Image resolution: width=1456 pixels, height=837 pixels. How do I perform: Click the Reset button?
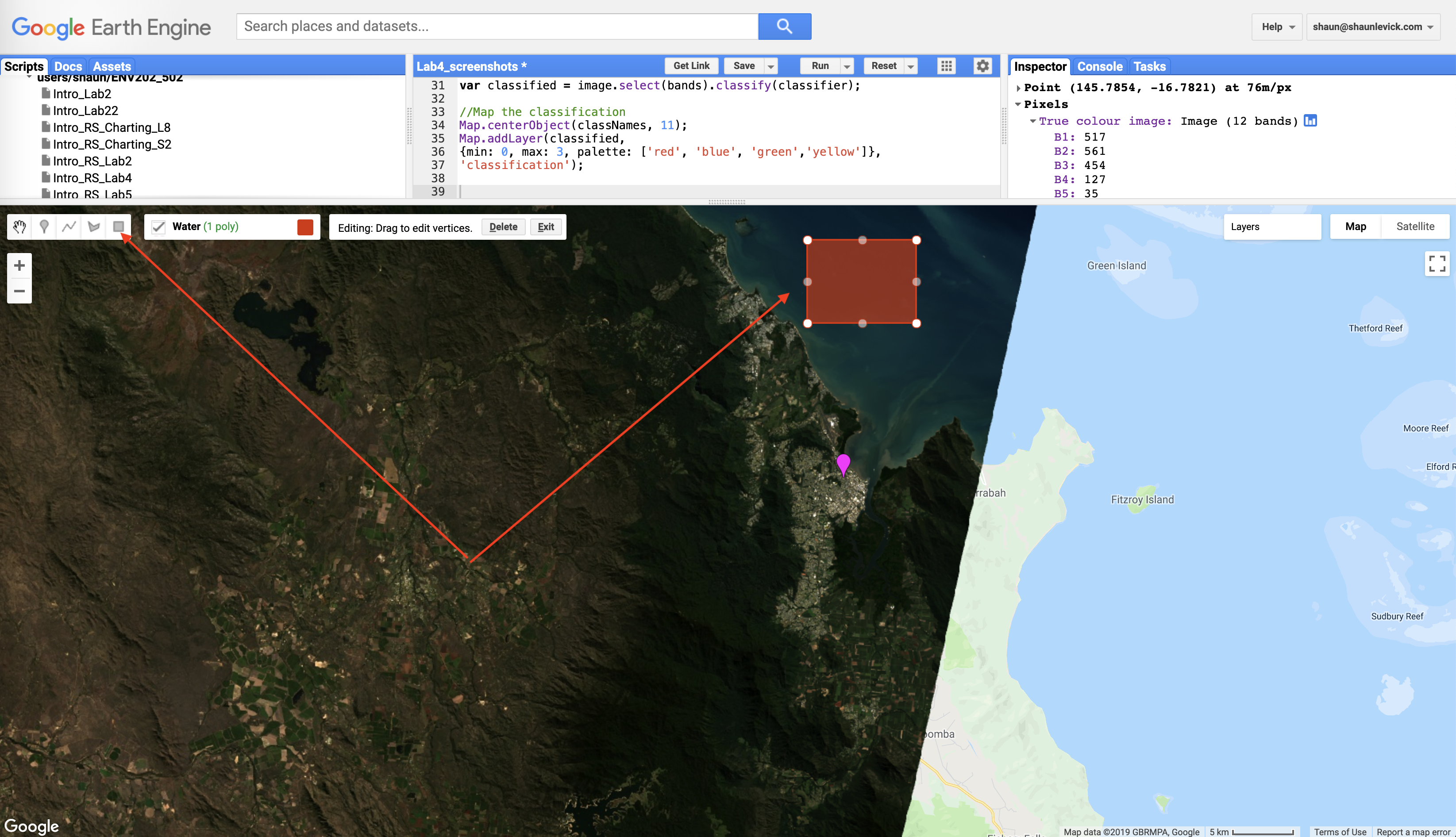point(884,66)
